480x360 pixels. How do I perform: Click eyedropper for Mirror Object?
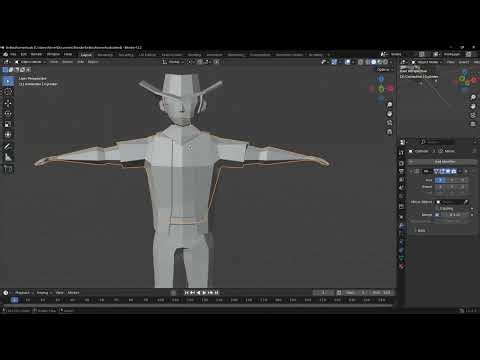tap(466, 202)
